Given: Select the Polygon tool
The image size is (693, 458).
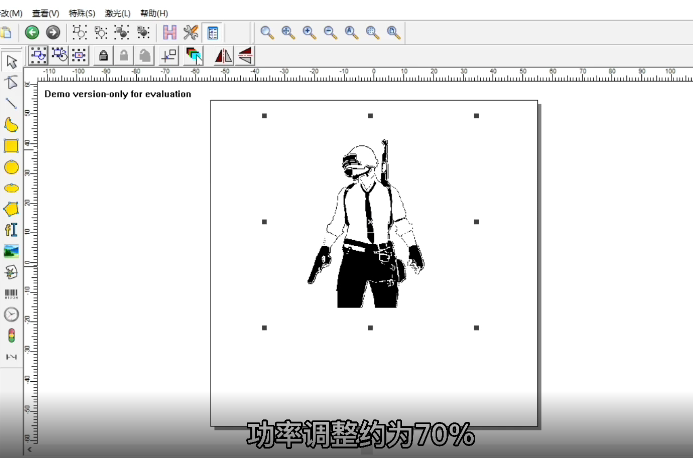Looking at the screenshot, I should click(x=11, y=209).
